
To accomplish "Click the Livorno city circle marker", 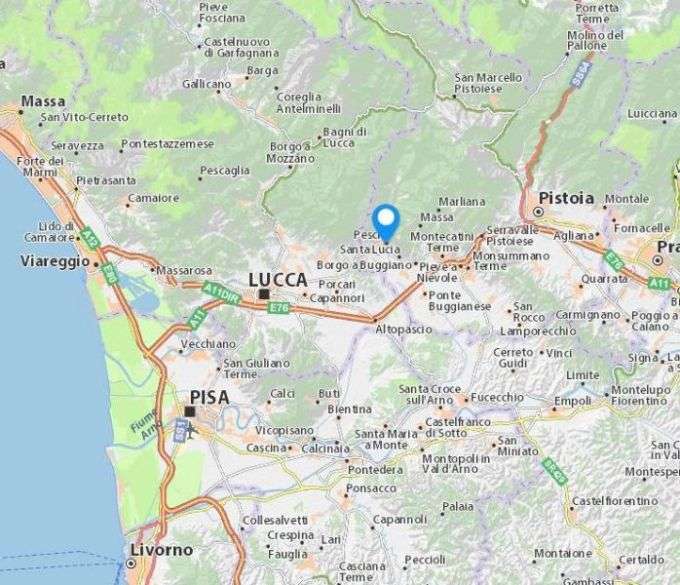I will coord(131,563).
